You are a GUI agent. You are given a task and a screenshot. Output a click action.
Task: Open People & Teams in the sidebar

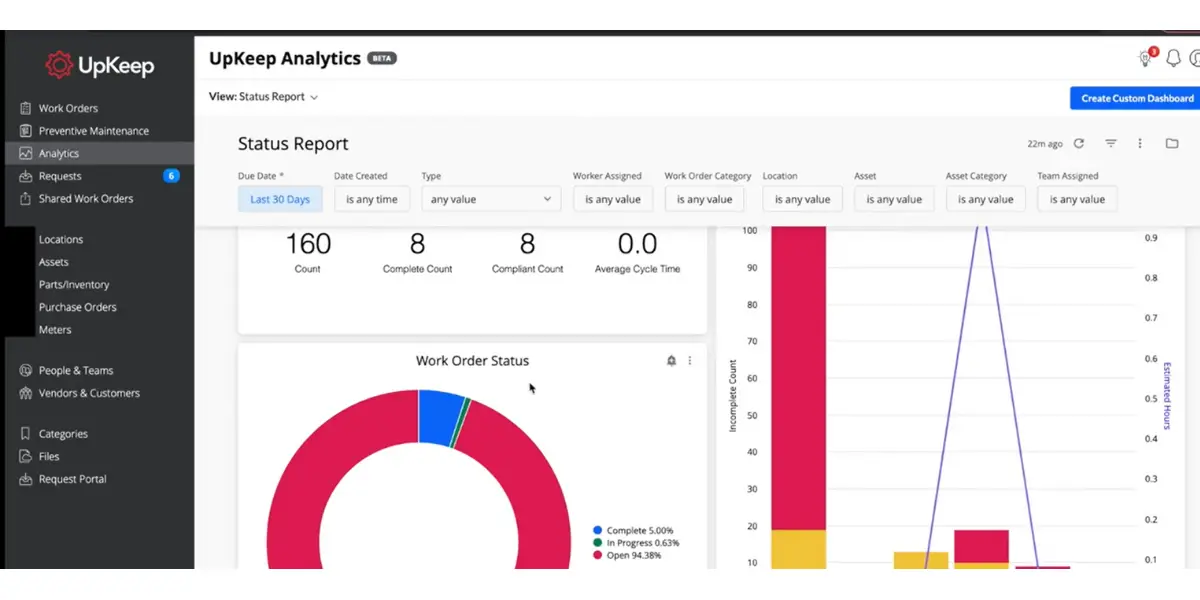pyautogui.click(x=76, y=371)
